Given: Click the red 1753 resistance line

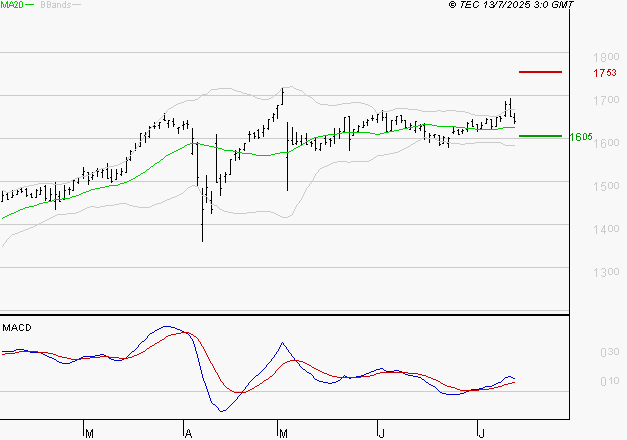Looking at the screenshot, I should (x=540, y=72).
